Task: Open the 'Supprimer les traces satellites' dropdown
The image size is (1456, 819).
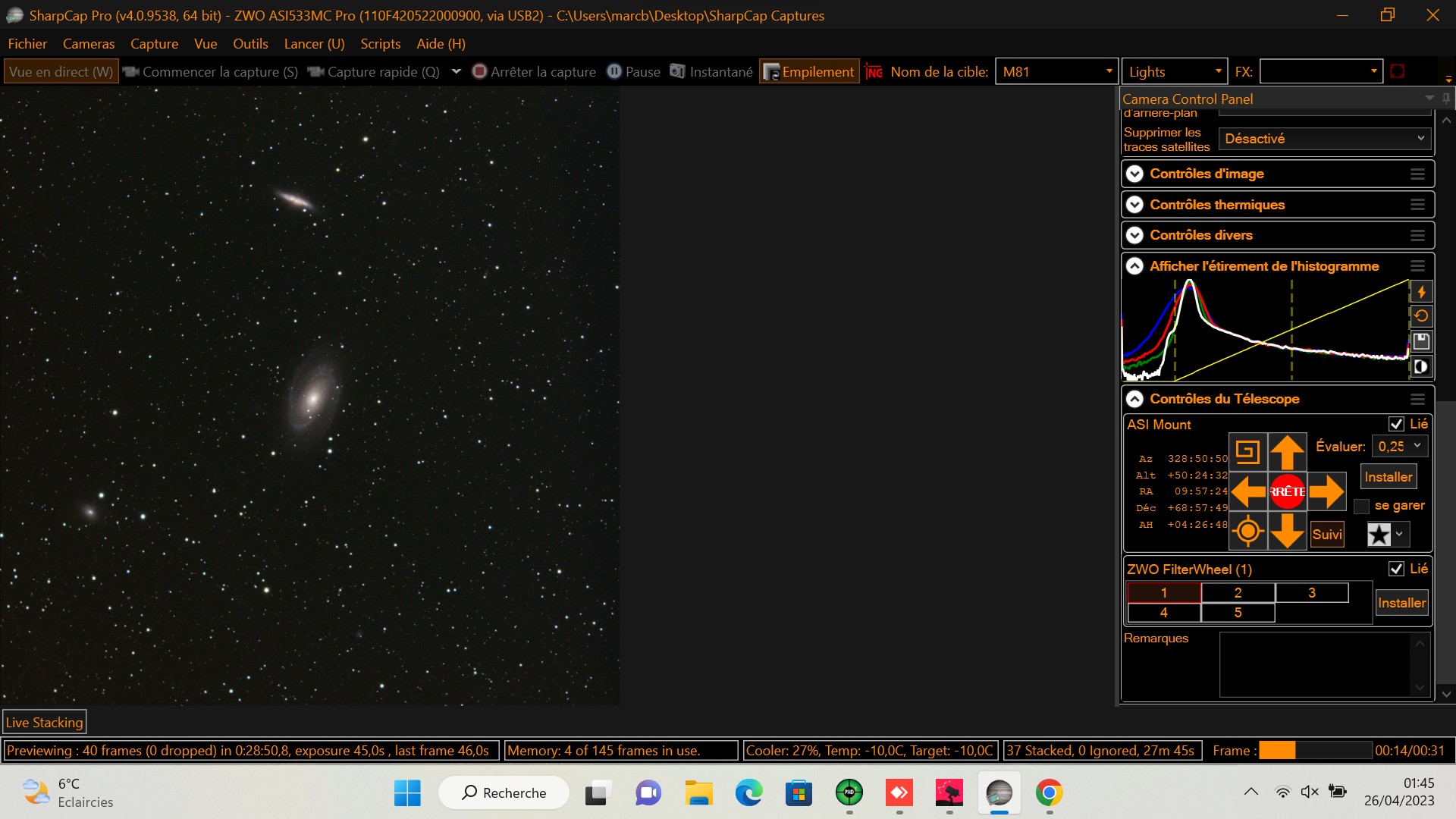Action: coord(1324,139)
